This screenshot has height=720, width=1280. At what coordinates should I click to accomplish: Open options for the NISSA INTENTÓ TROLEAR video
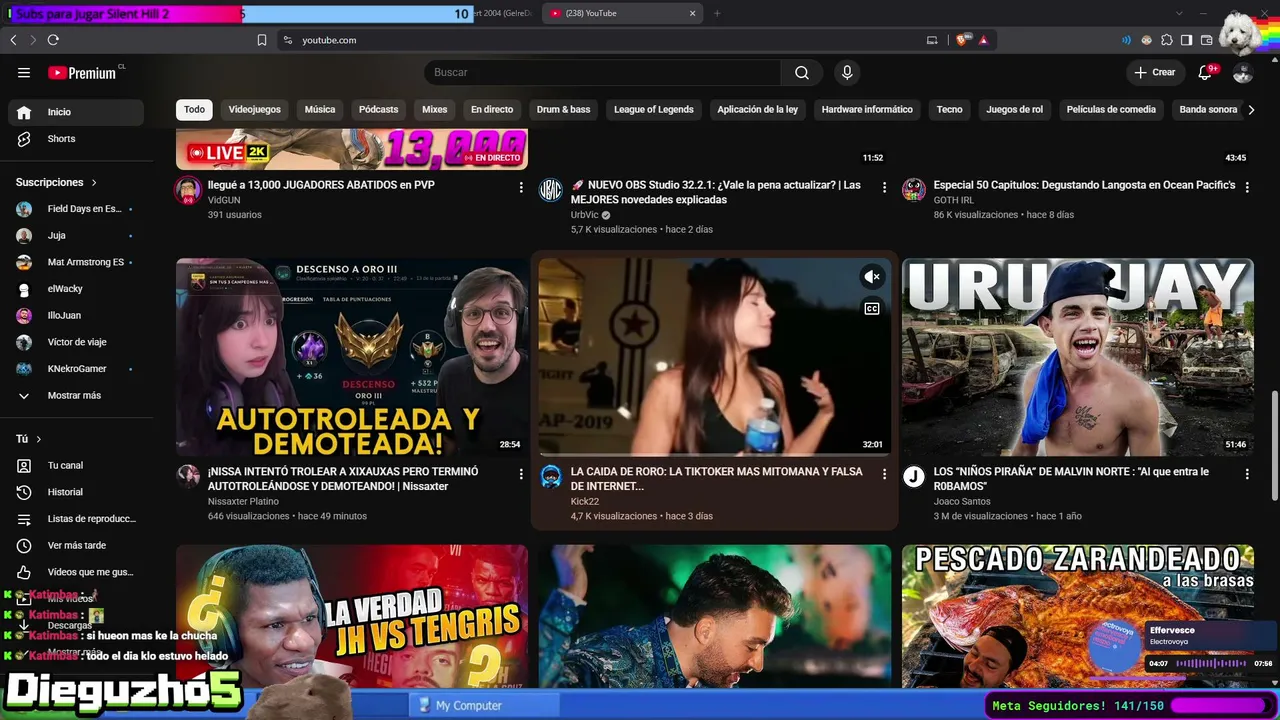pyautogui.click(x=521, y=474)
